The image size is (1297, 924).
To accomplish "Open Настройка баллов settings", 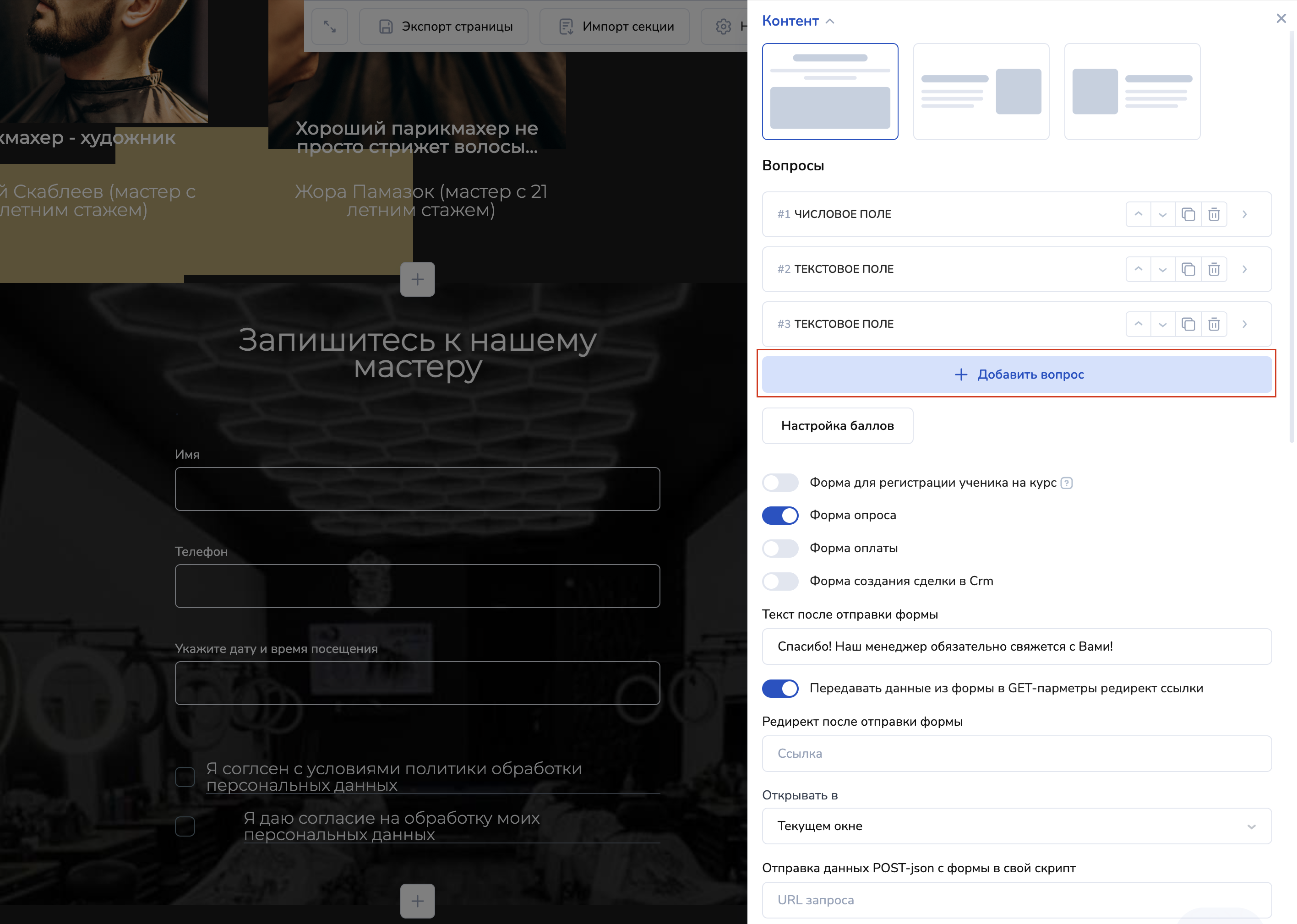I will coord(837,425).
